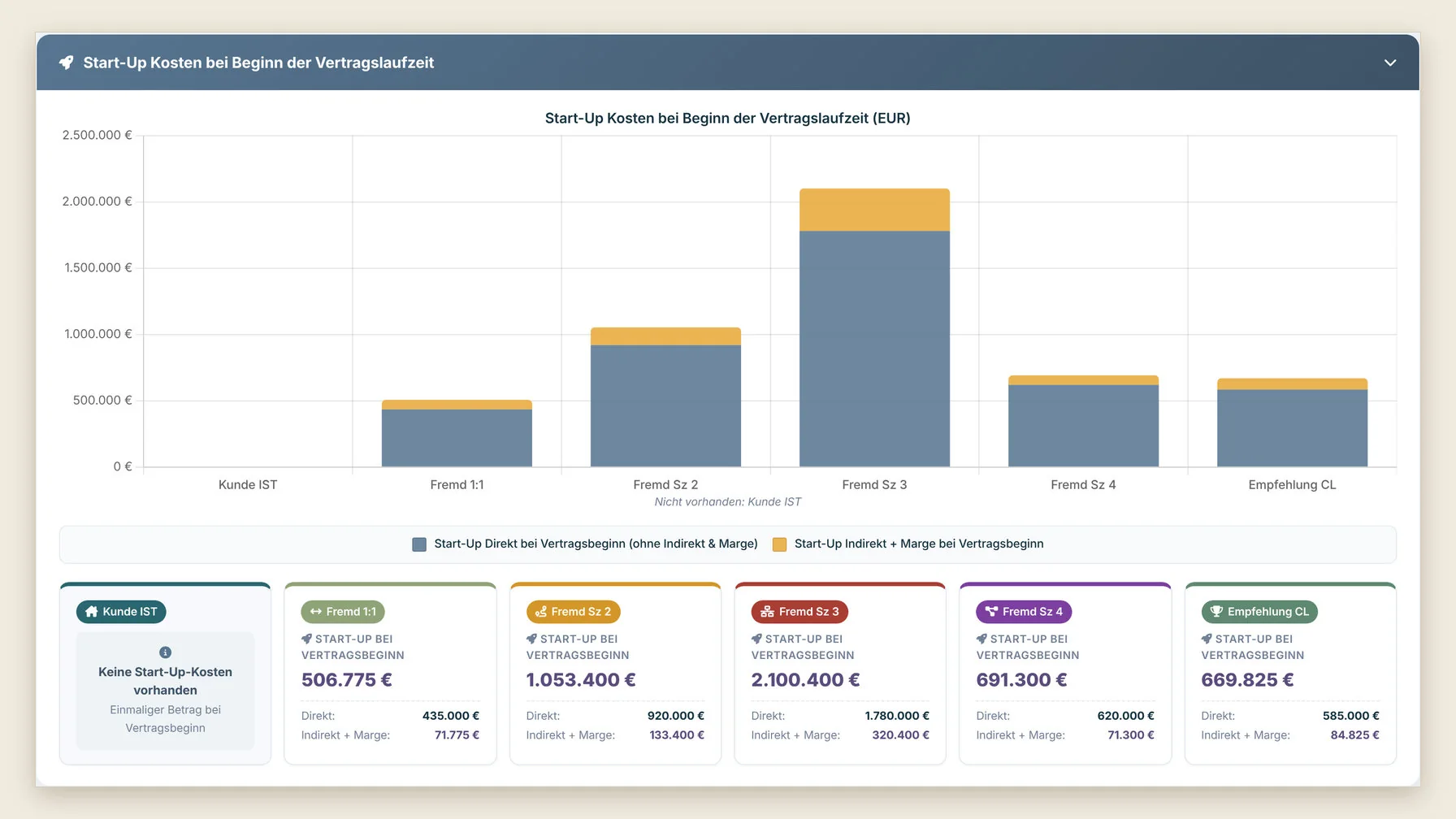Click the rocket icon in panel header
This screenshot has width=1456, height=819.
coord(67,63)
